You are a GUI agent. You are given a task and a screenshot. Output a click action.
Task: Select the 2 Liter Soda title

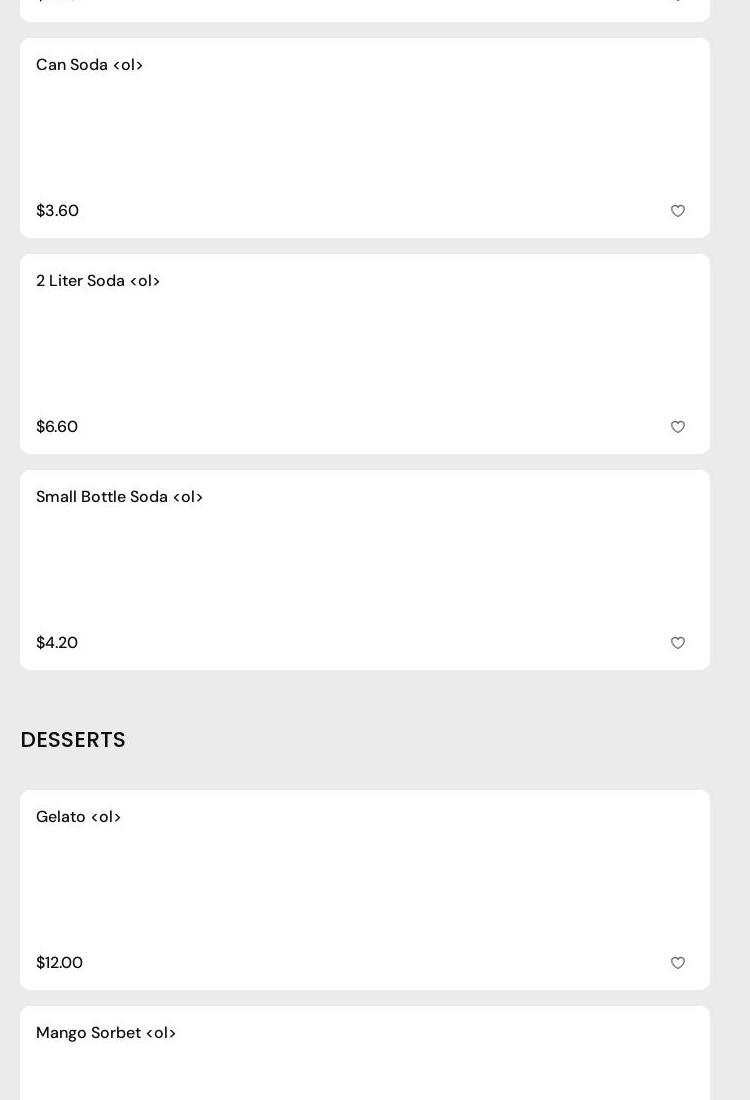click(x=98, y=281)
